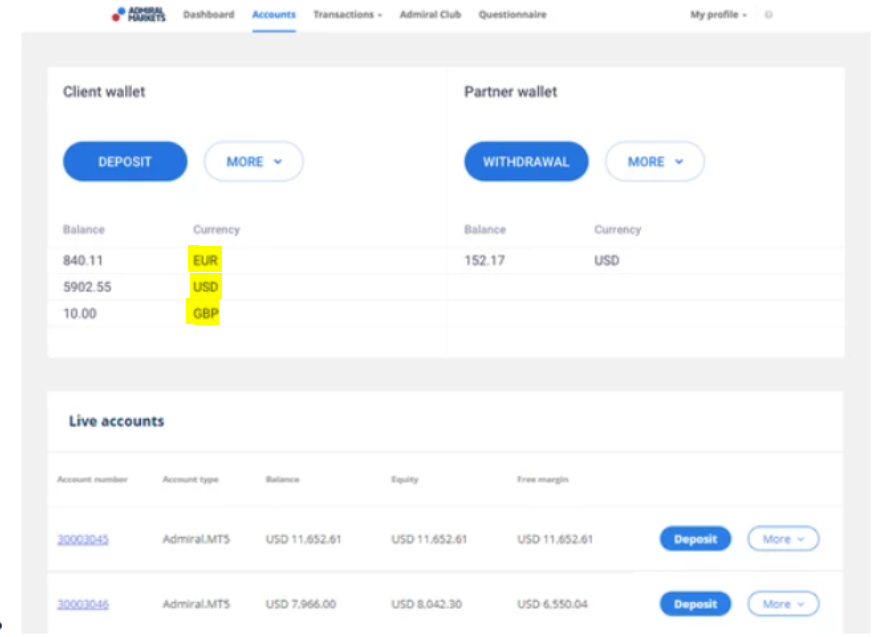Click the 840.11 balance value
Image resolution: width=896 pixels, height=637 pixels.
pos(83,261)
